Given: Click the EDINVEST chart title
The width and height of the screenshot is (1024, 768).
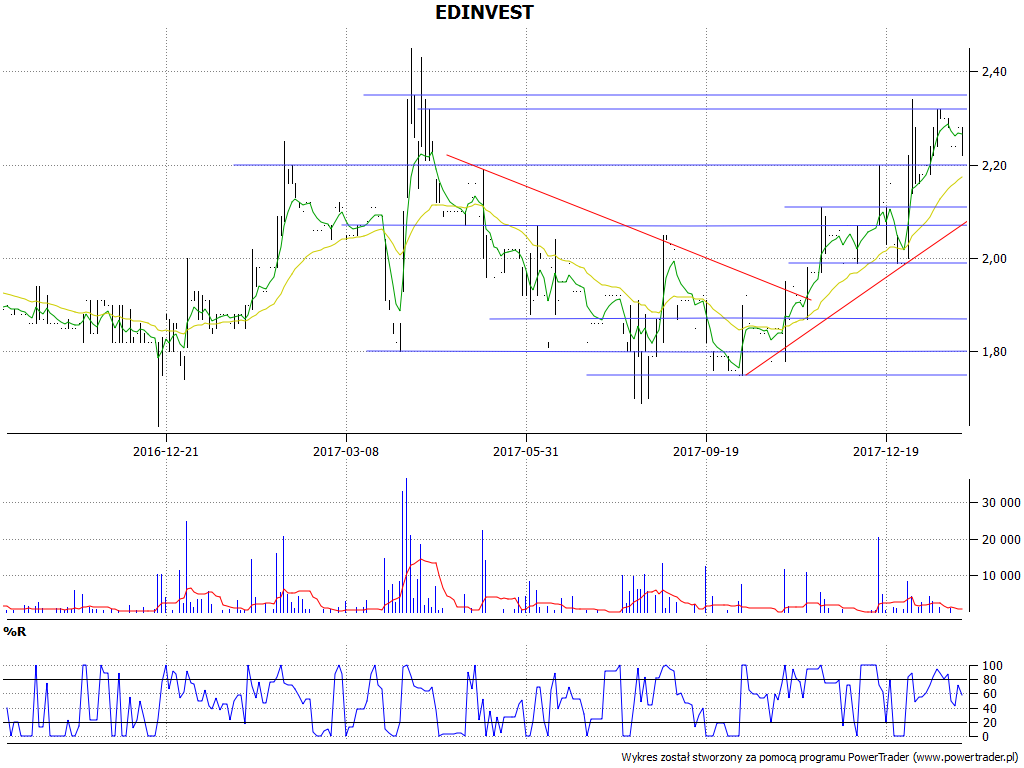Looking at the screenshot, I should pyautogui.click(x=484, y=12).
